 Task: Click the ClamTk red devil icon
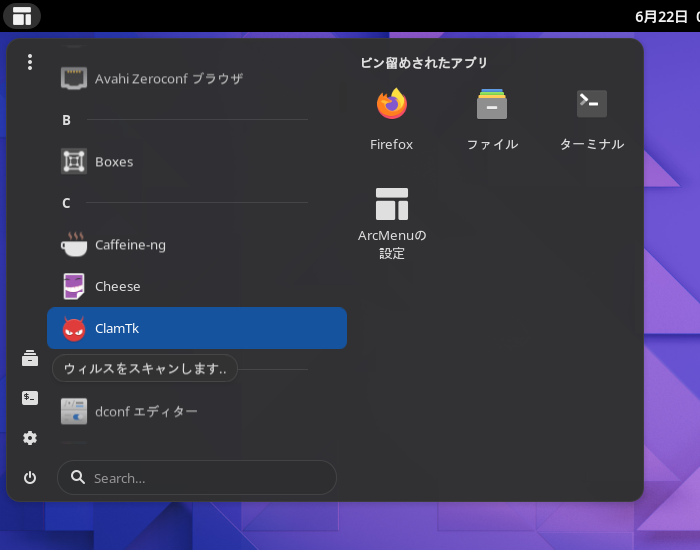point(74,329)
